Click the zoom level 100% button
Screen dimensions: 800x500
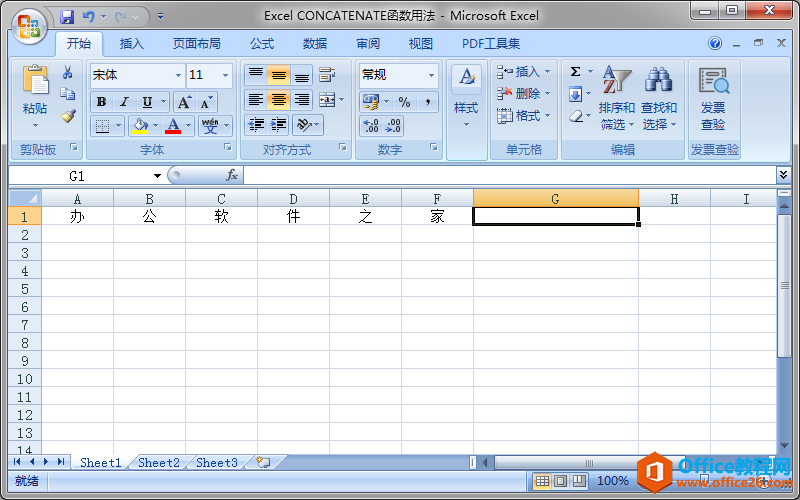[x=612, y=481]
